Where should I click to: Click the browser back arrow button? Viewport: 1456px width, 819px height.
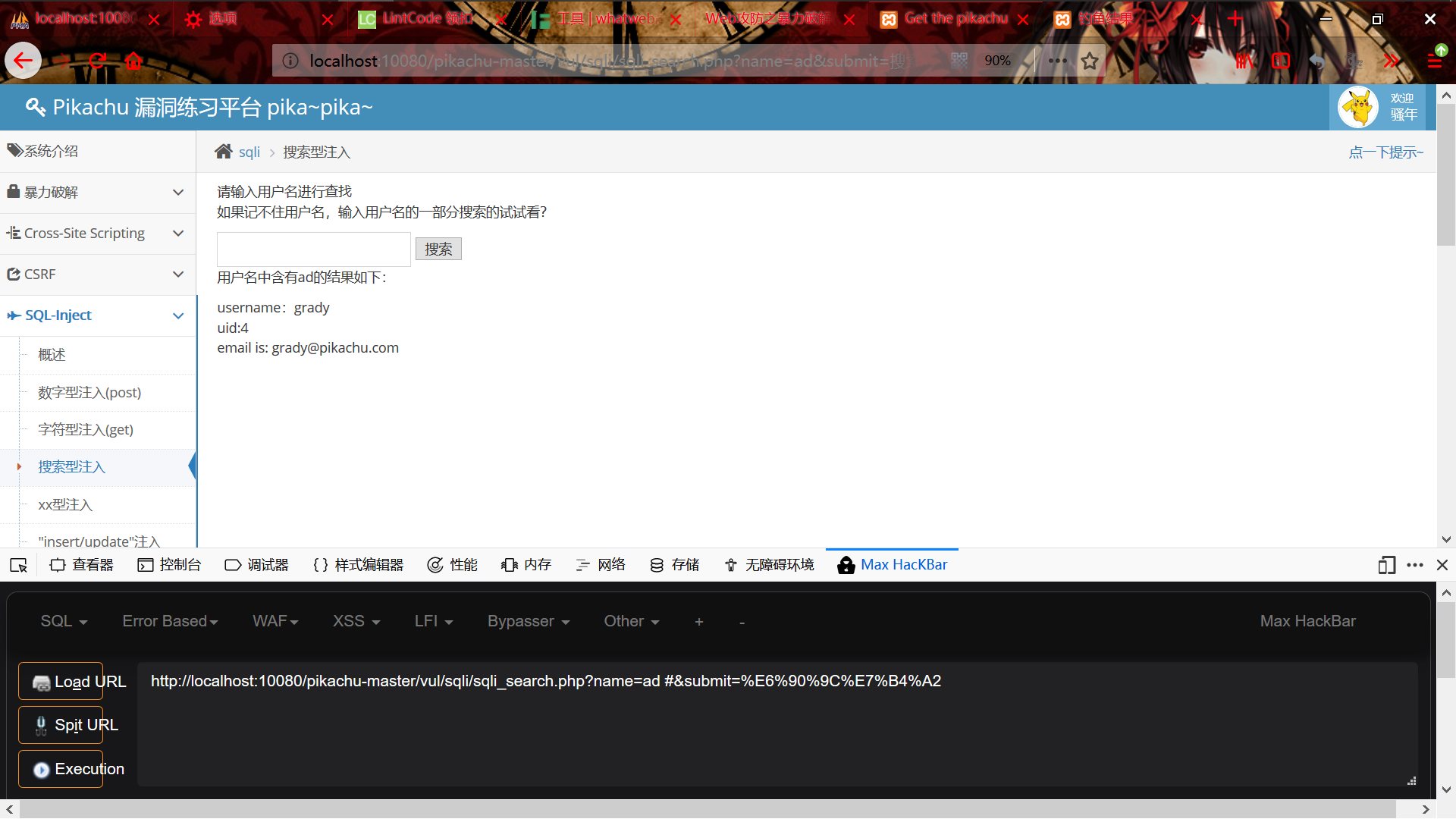pos(23,61)
